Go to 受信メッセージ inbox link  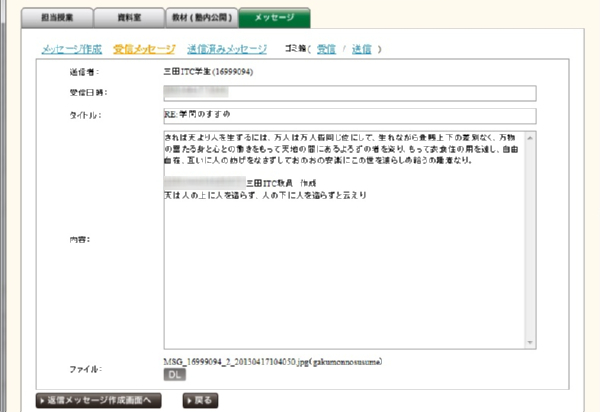[x=144, y=49]
